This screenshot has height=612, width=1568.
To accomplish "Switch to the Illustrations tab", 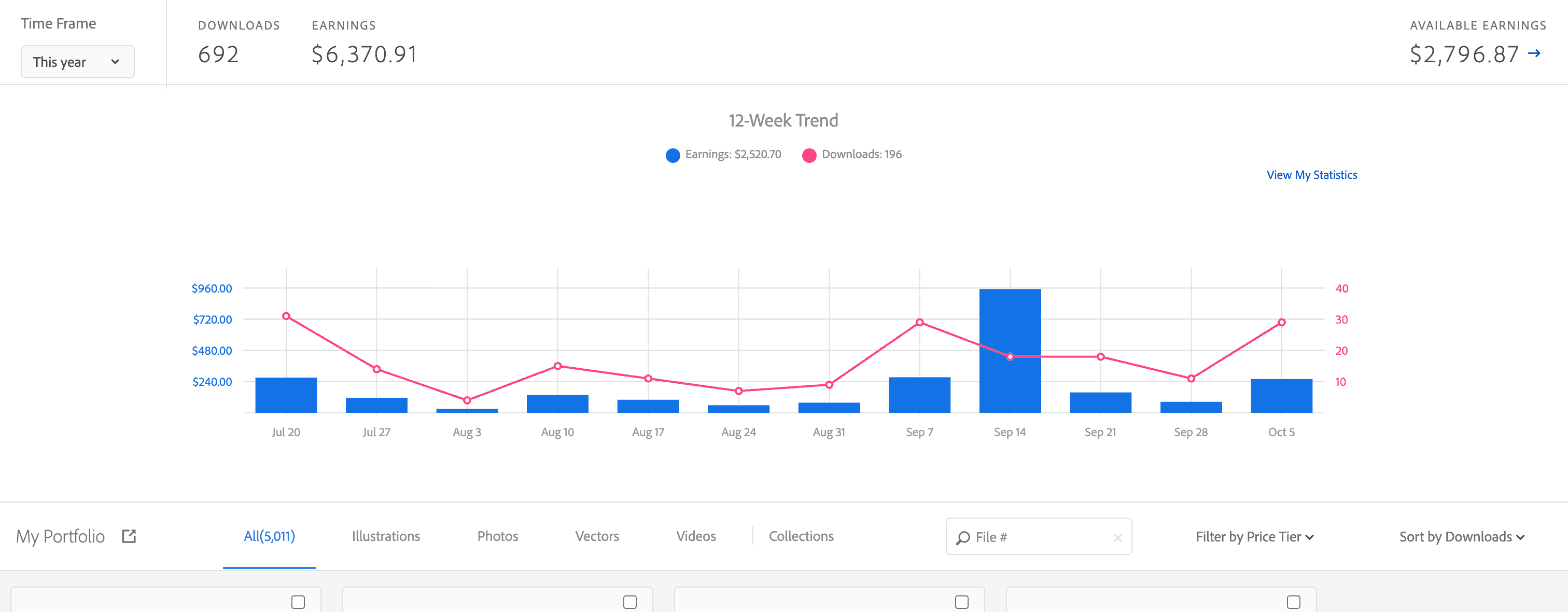I will pyautogui.click(x=386, y=536).
